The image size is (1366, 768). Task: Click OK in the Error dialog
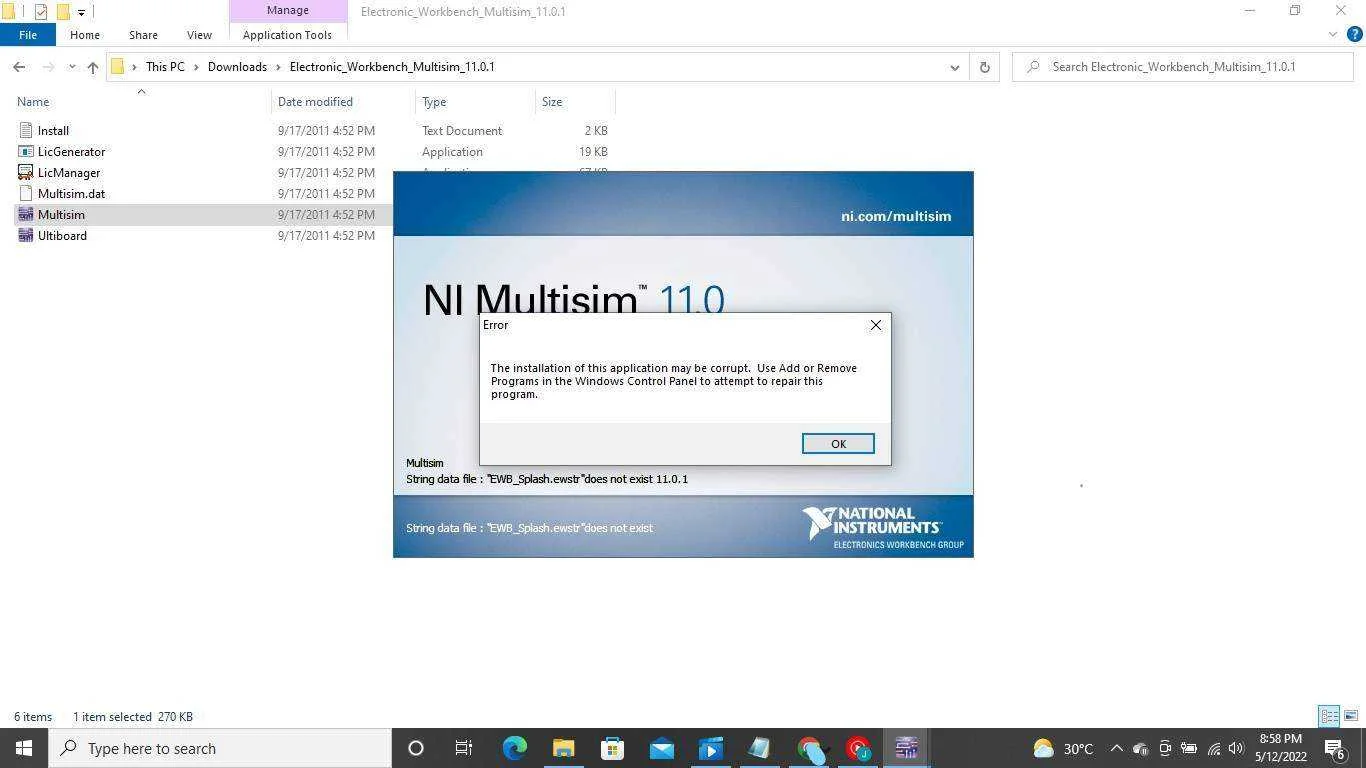click(838, 444)
